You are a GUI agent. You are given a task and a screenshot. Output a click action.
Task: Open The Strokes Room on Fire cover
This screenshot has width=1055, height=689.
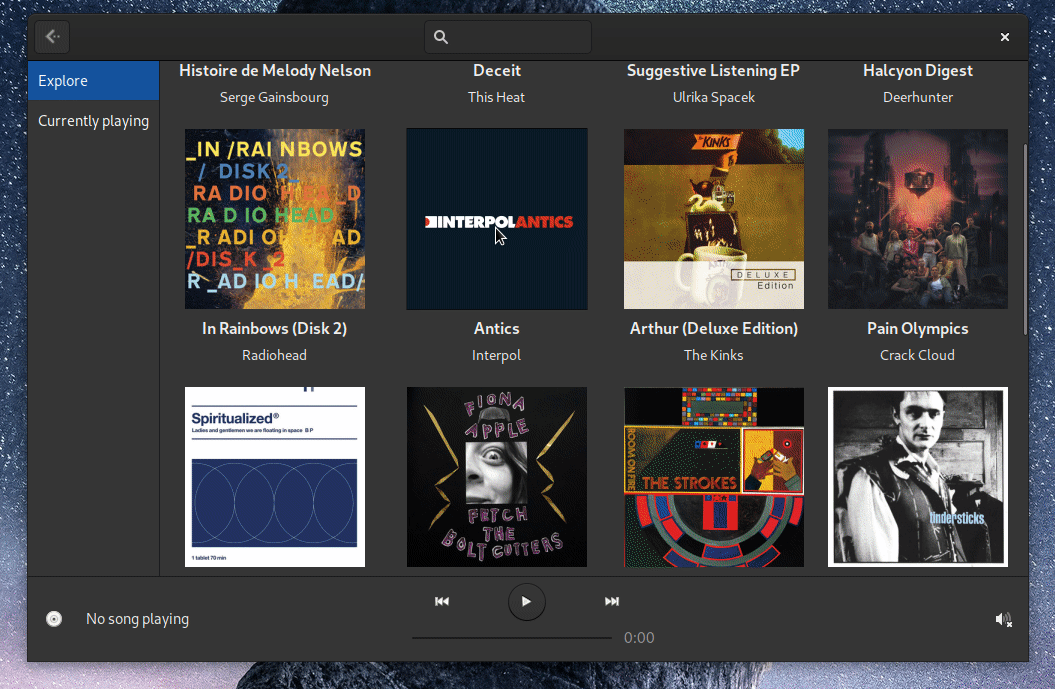714,477
